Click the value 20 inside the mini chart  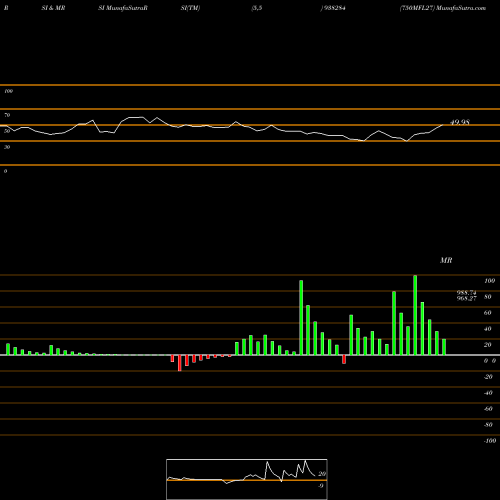pyautogui.click(x=322, y=474)
